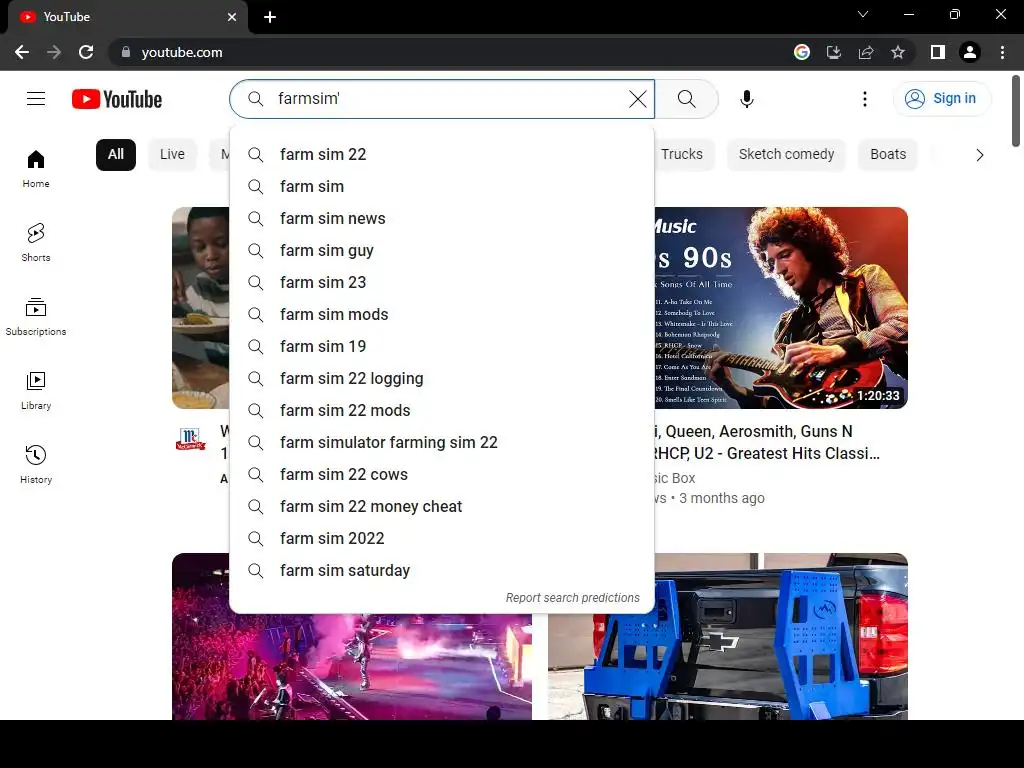Open the Greatest Hits Classic video title
Viewport: 1024px width, 768px height.
[x=767, y=442]
